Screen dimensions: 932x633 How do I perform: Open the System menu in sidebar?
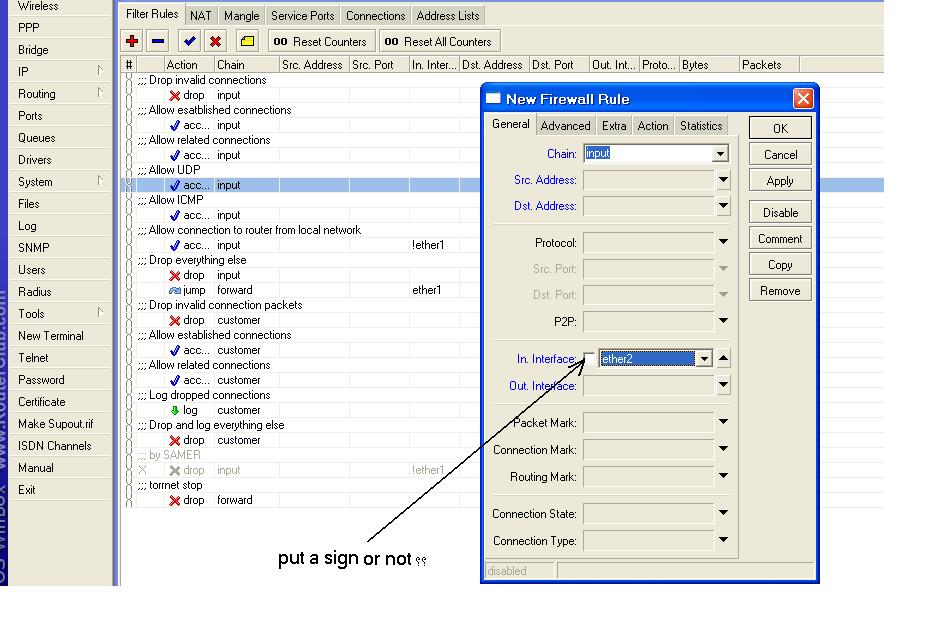[60, 181]
